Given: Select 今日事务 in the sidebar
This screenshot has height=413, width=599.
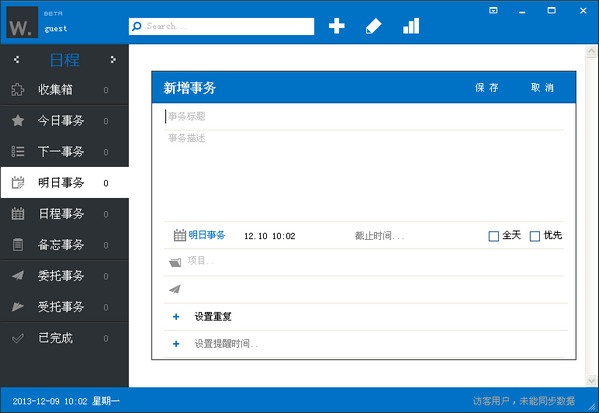Looking at the screenshot, I should [65, 121].
